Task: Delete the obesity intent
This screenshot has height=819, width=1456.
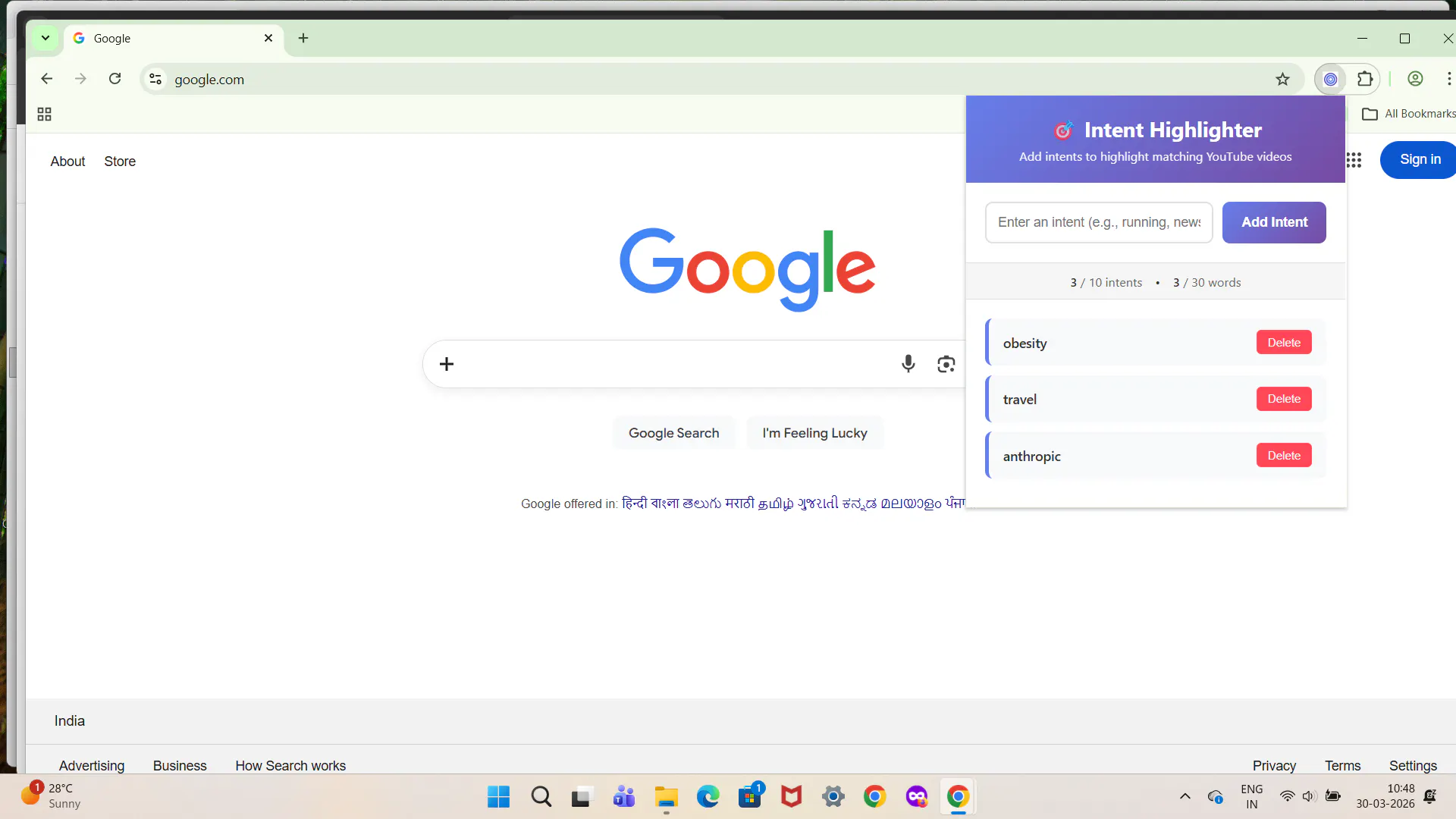Action: 1284,343
